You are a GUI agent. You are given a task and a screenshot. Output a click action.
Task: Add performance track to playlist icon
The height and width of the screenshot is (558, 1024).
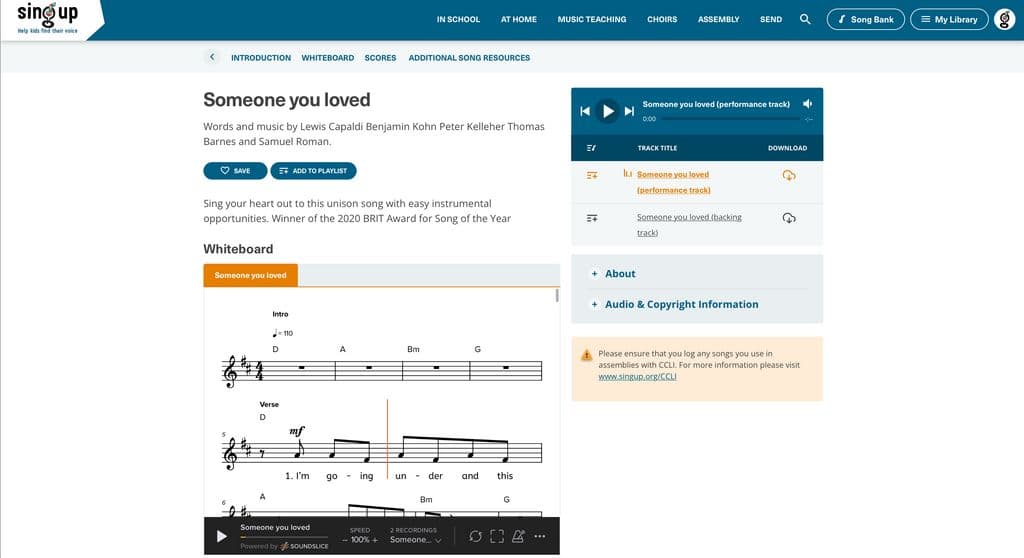pos(592,175)
